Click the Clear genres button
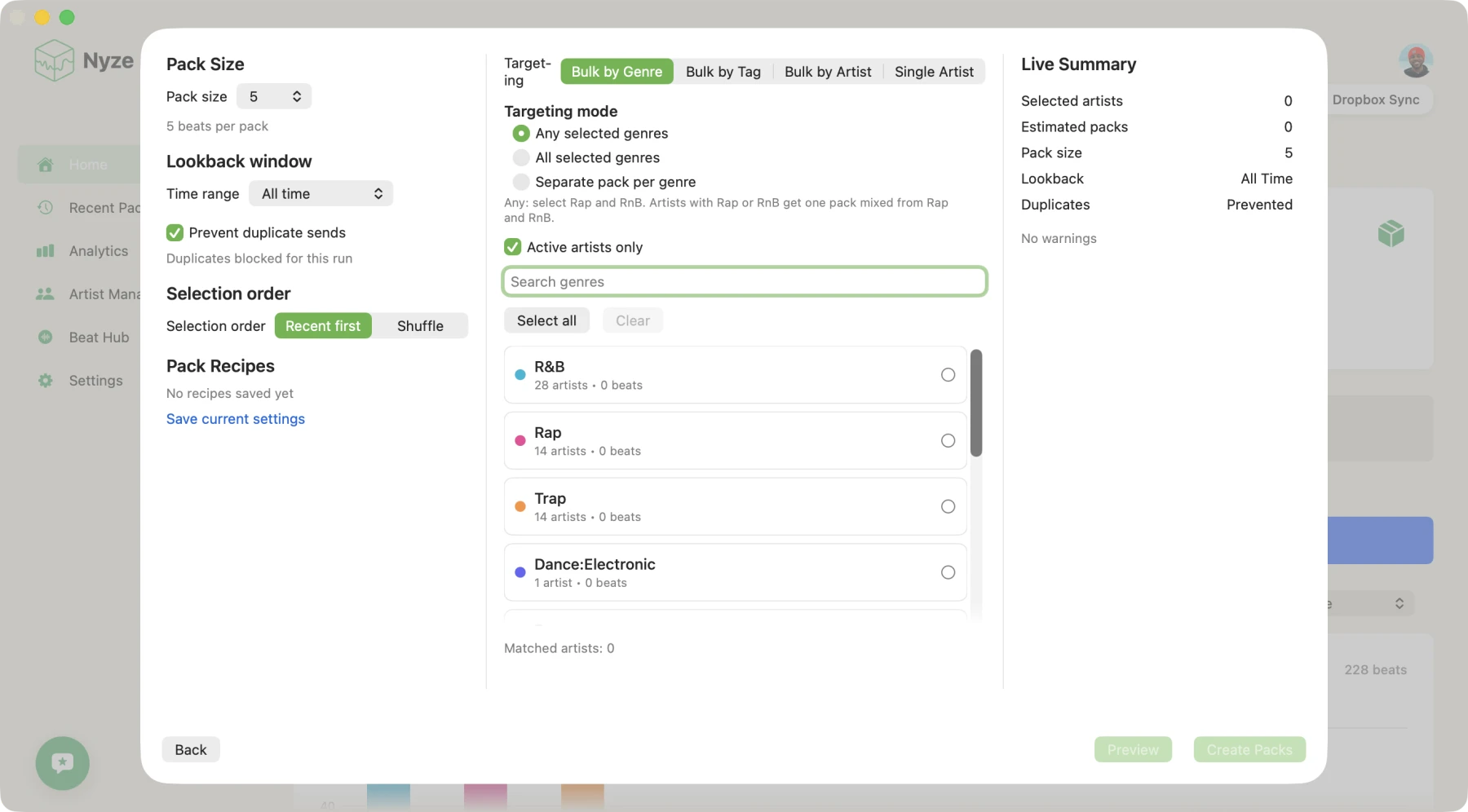This screenshot has height=812, width=1468. point(633,320)
